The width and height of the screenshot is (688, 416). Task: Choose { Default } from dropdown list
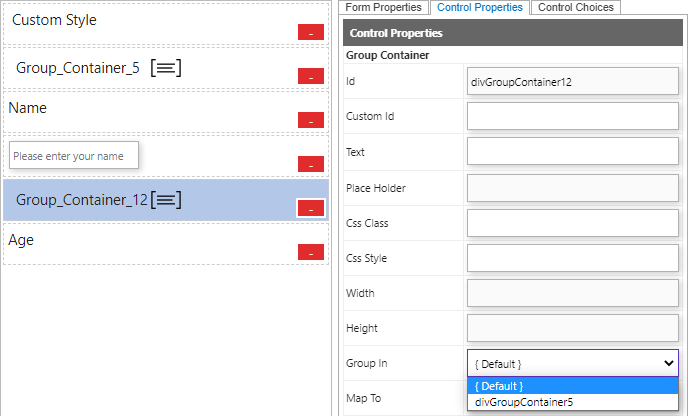(x=572, y=386)
